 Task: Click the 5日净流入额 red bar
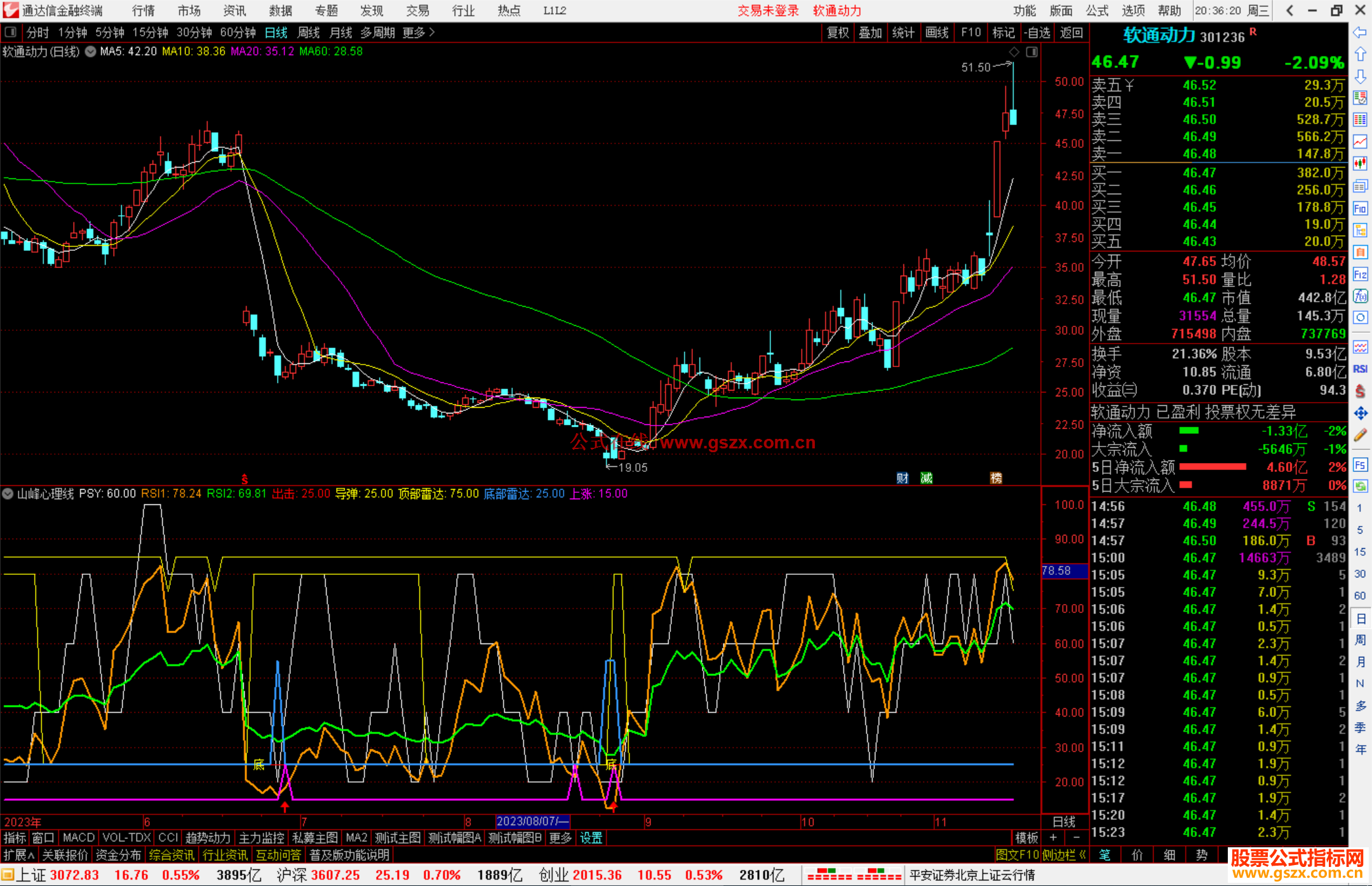pyautogui.click(x=1212, y=467)
